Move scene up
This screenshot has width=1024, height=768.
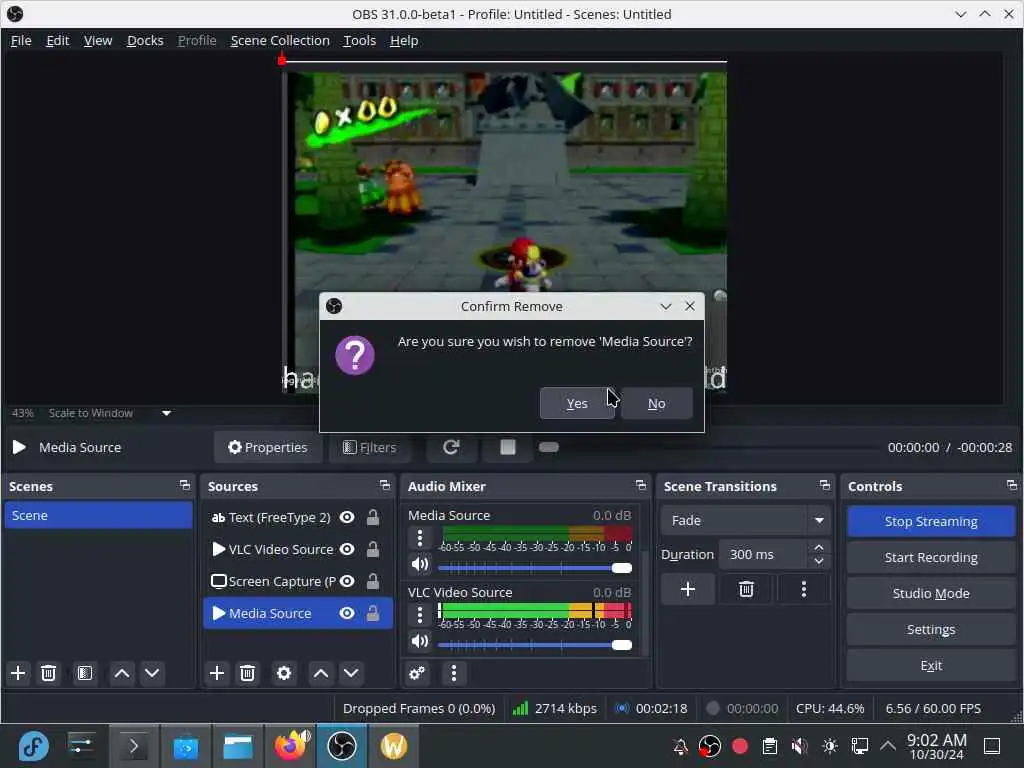(x=122, y=673)
